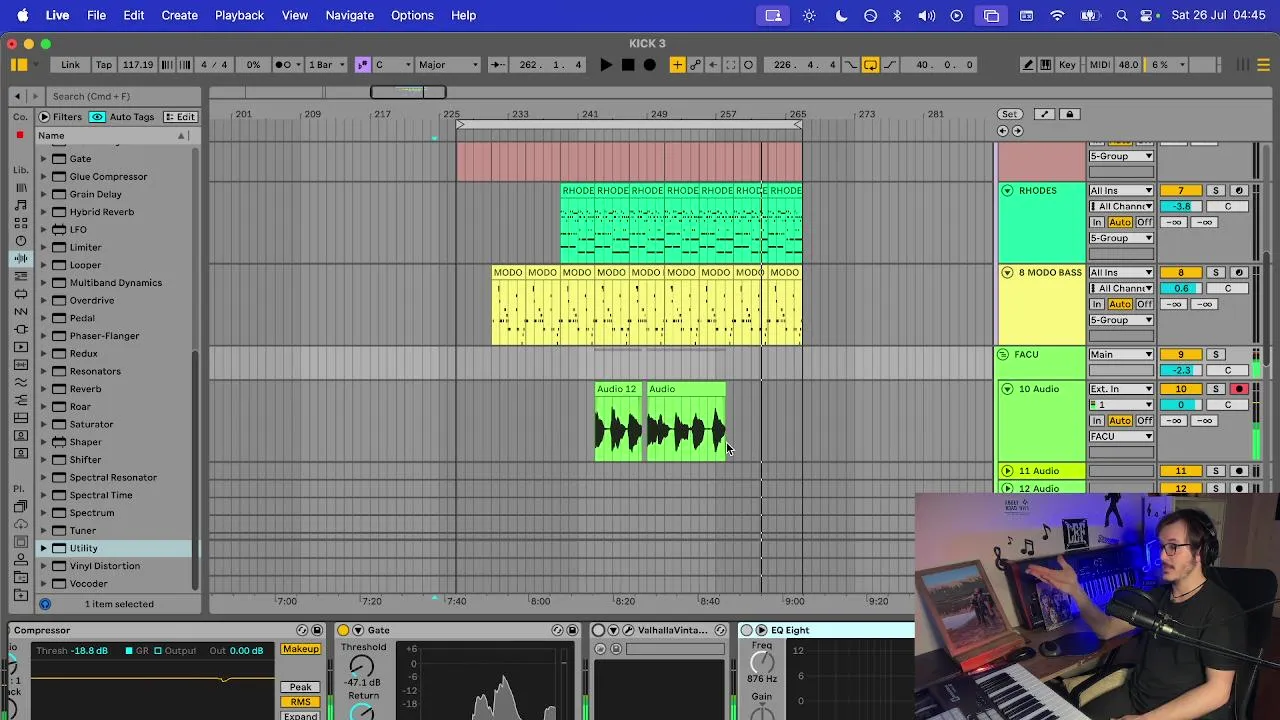This screenshot has width=1280, height=720.
Task: Toggle Auto Tags eye icon
Action: 97,117
